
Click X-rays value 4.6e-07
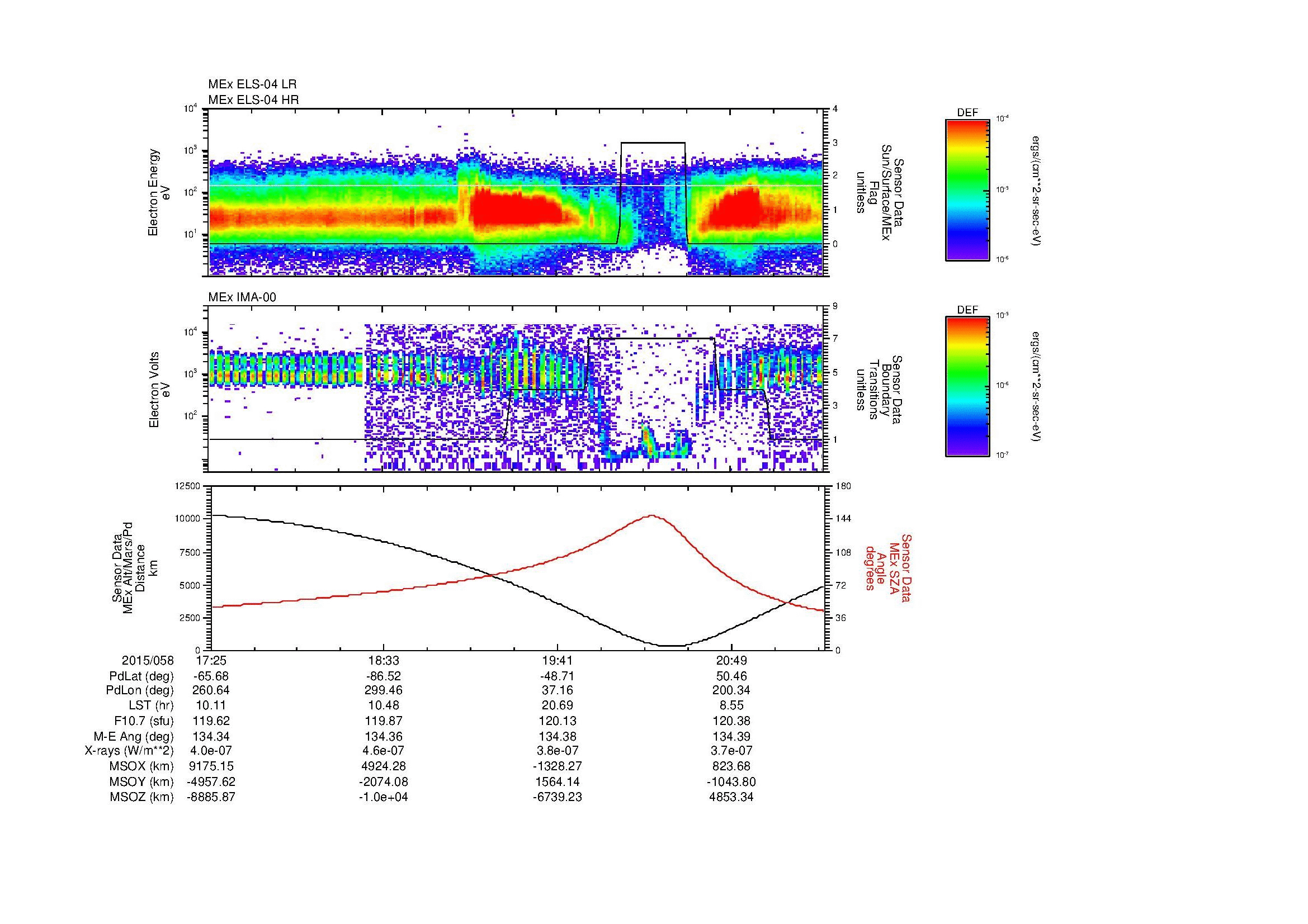pyautogui.click(x=385, y=751)
